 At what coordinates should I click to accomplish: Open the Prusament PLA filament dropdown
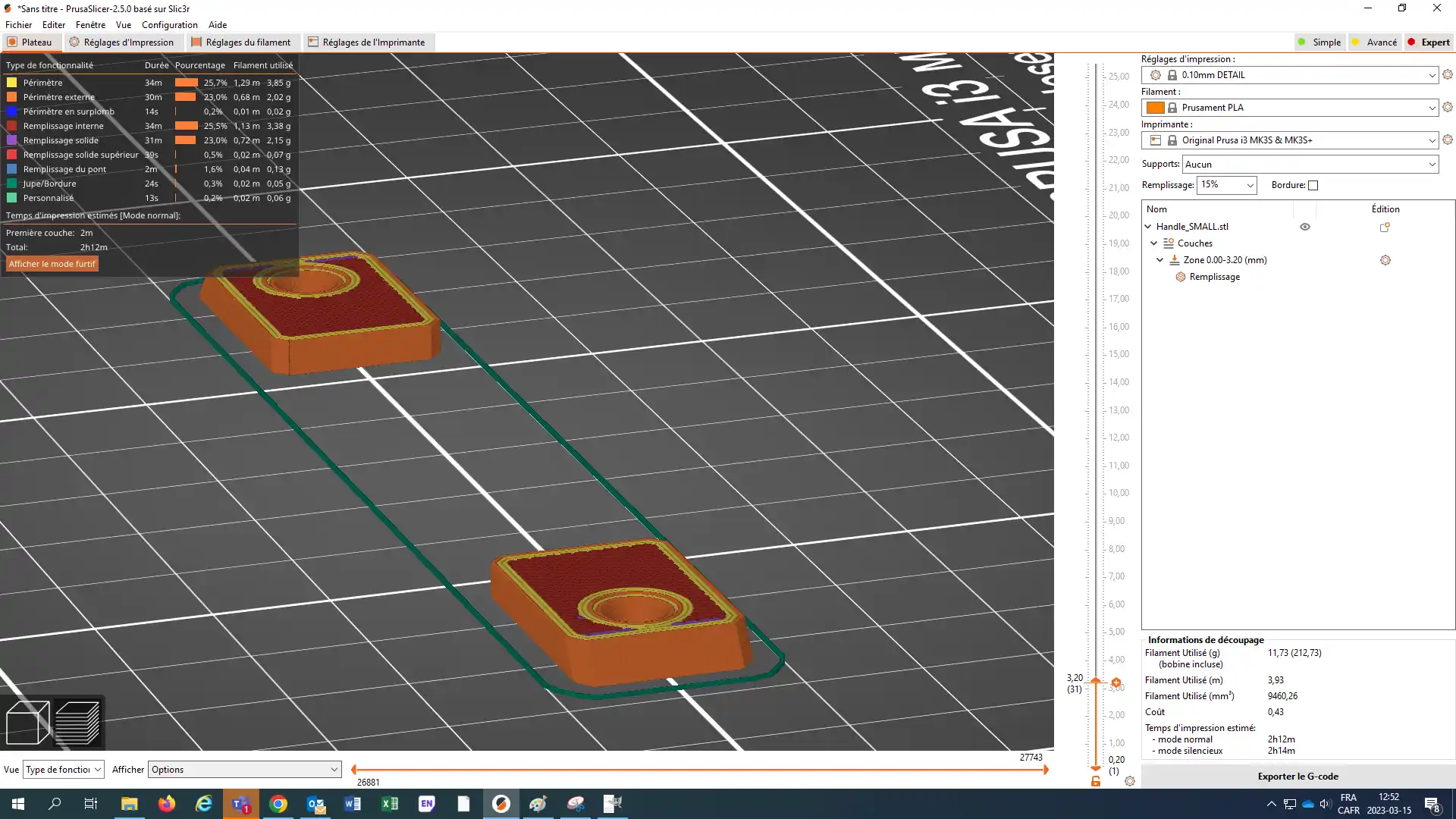[x=1290, y=108]
